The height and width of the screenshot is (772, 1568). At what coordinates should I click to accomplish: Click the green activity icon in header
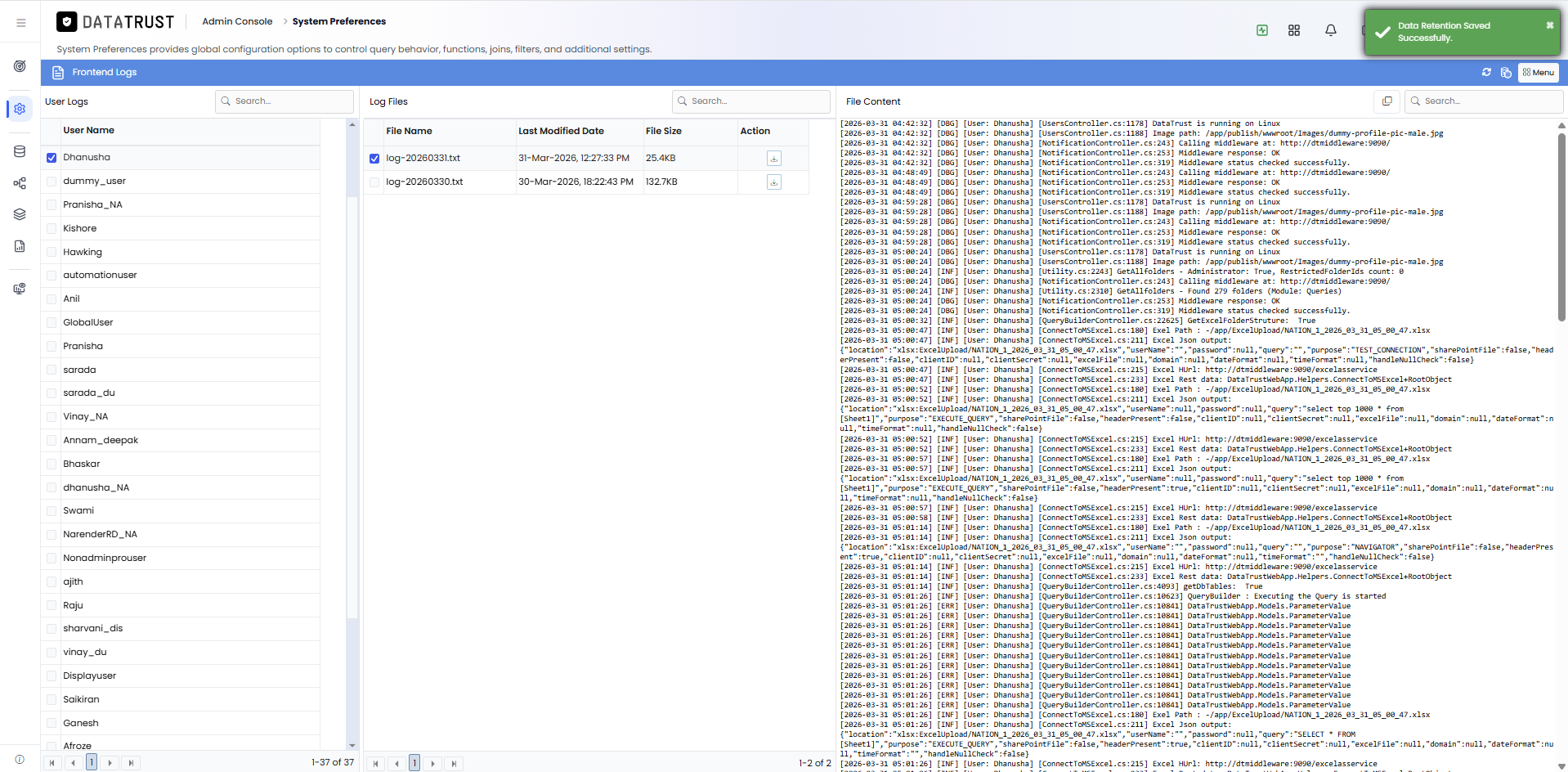(1262, 30)
